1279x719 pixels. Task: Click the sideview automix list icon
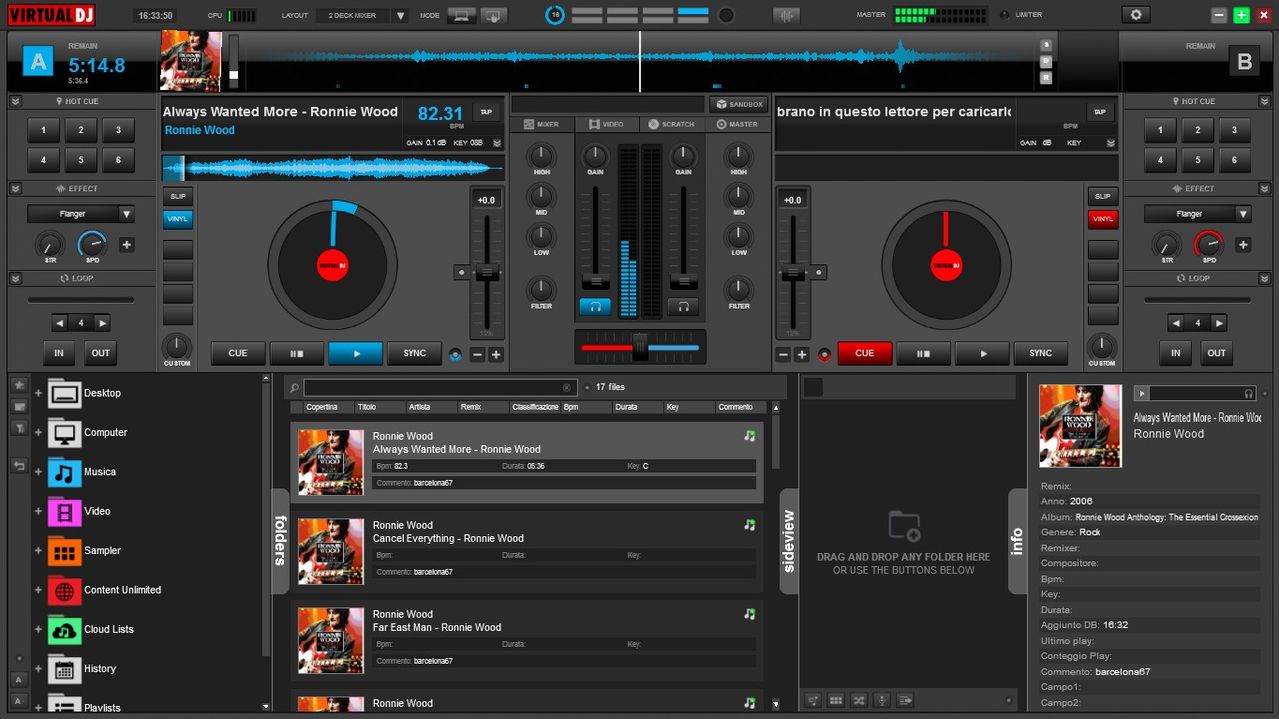(904, 700)
